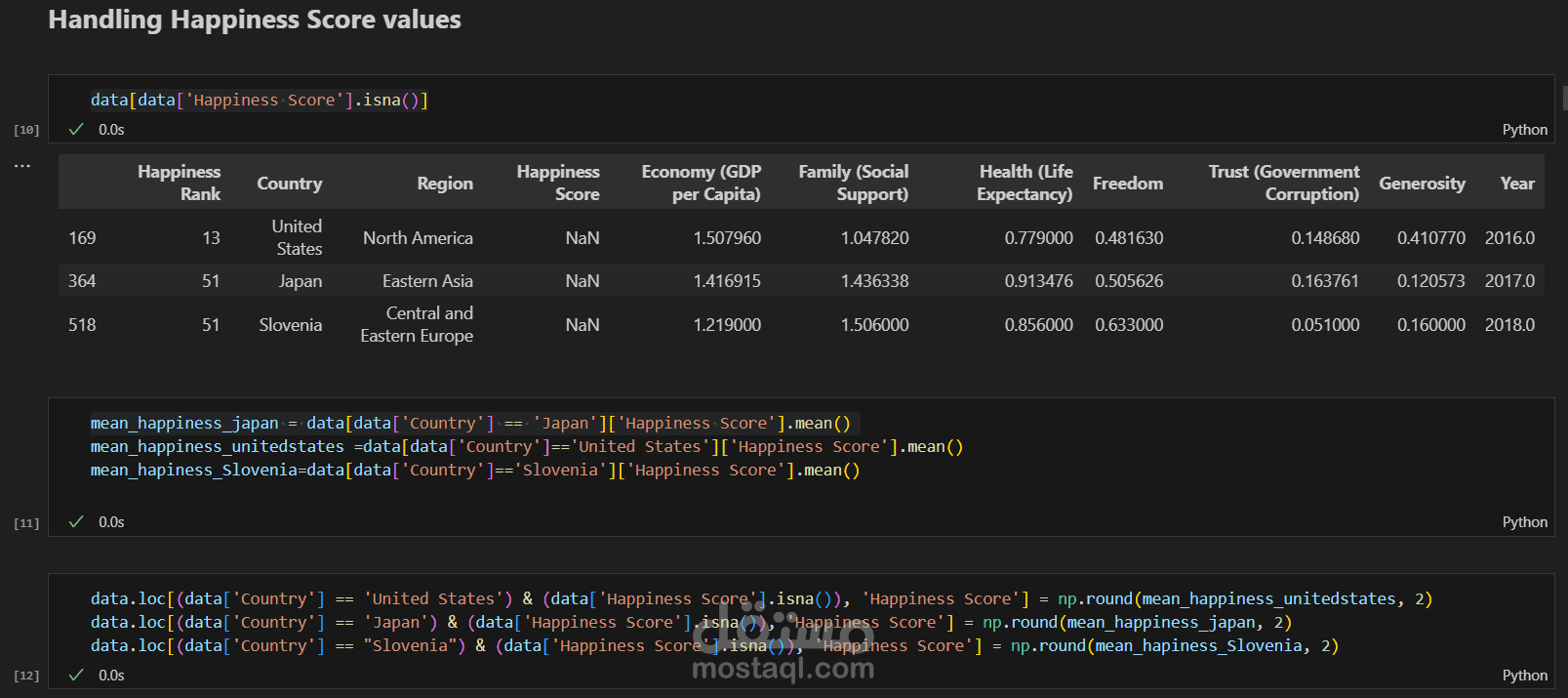Image resolution: width=1568 pixels, height=698 pixels.
Task: Change language mode of cell 11
Action: click(x=1524, y=522)
